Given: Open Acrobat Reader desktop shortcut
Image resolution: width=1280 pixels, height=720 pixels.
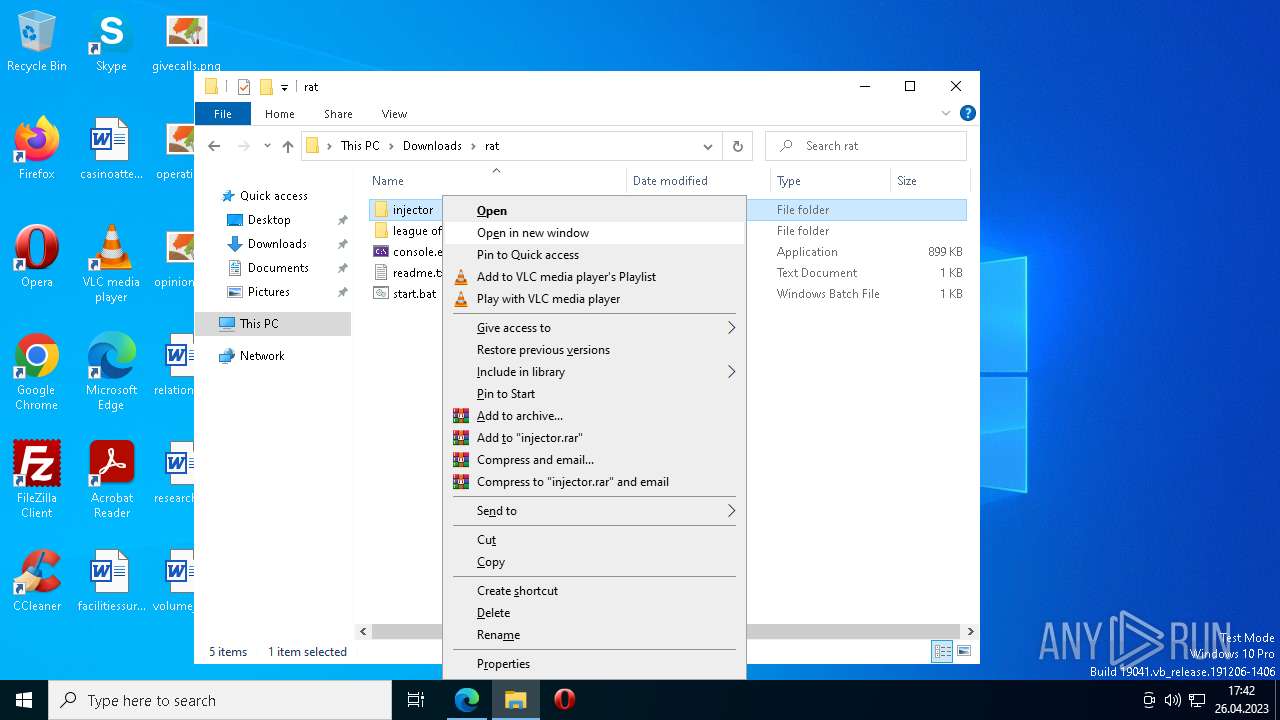Looking at the screenshot, I should [111, 480].
